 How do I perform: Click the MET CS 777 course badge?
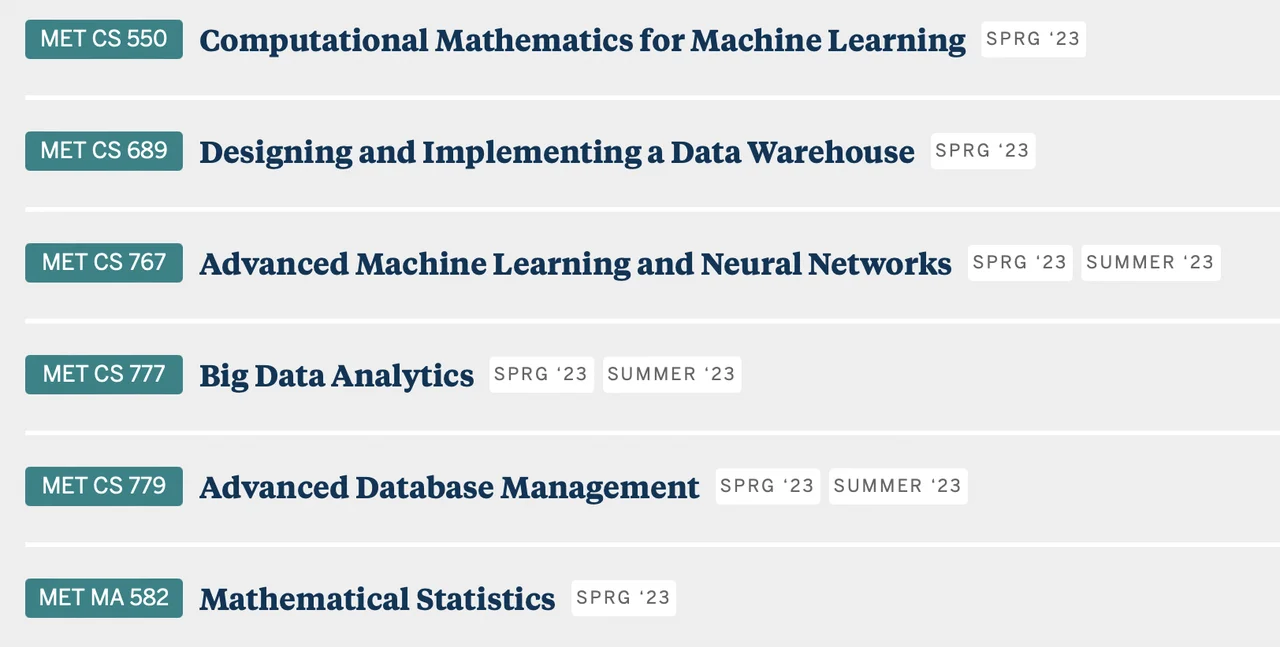104,375
